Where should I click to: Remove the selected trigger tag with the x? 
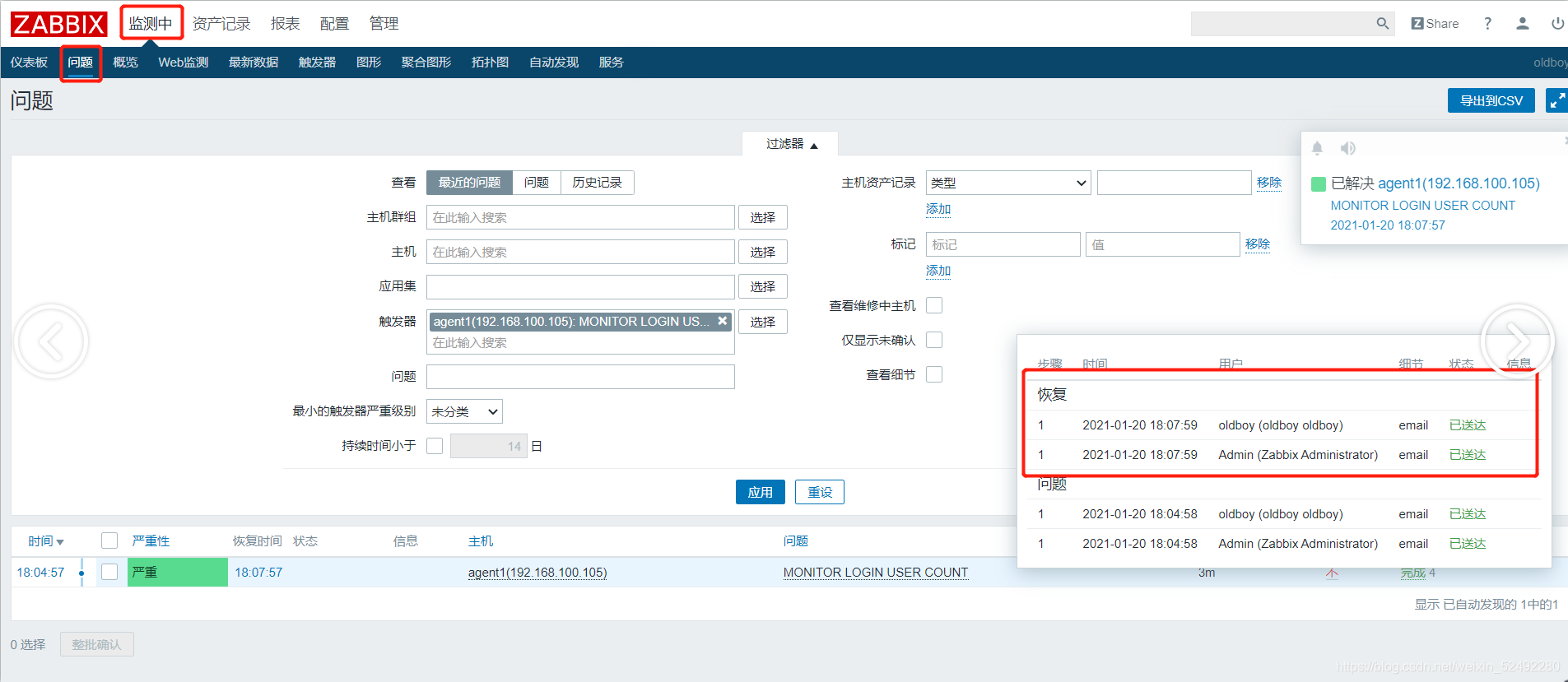[722, 321]
